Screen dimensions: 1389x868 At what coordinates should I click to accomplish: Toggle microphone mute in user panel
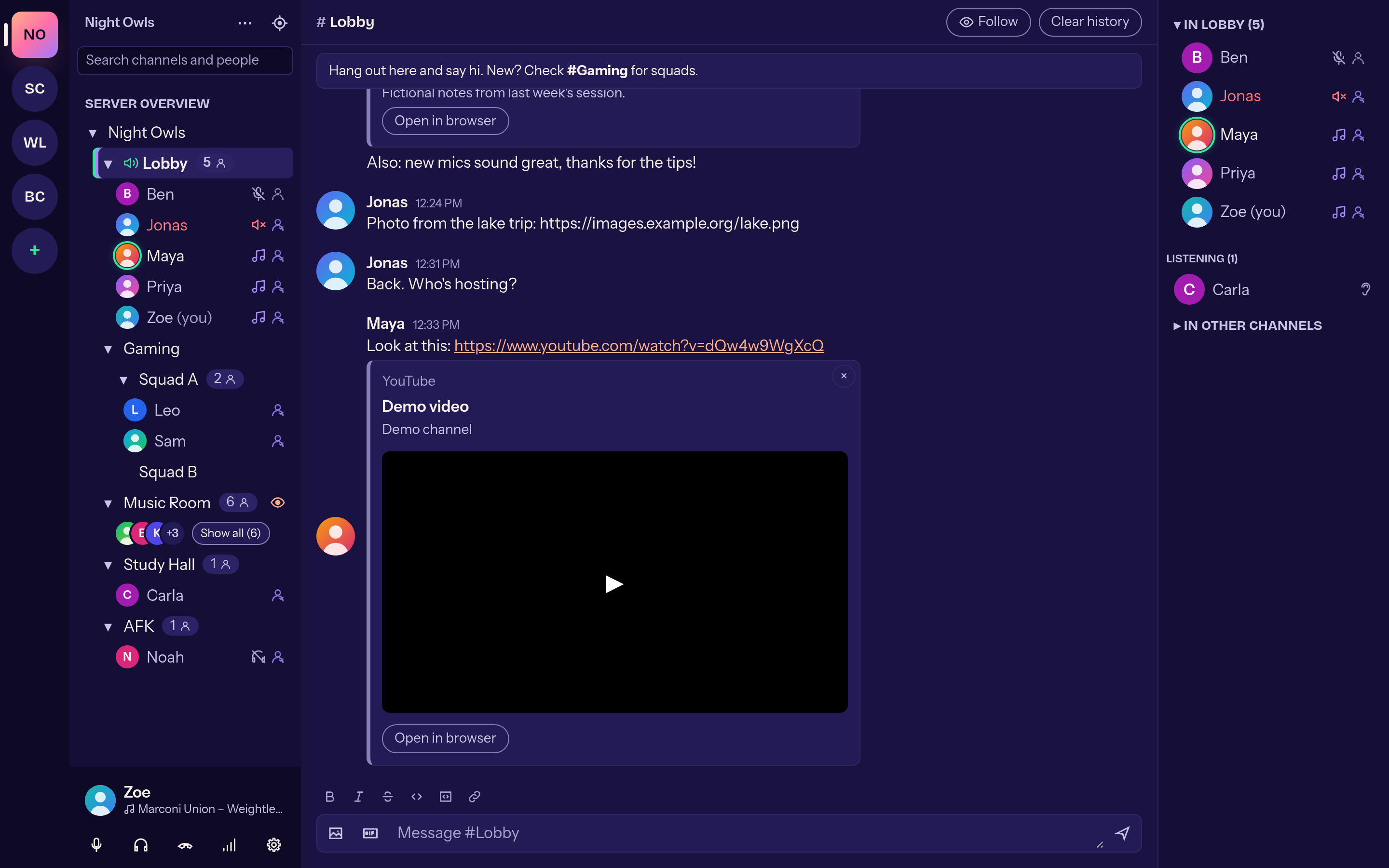pyautogui.click(x=96, y=844)
